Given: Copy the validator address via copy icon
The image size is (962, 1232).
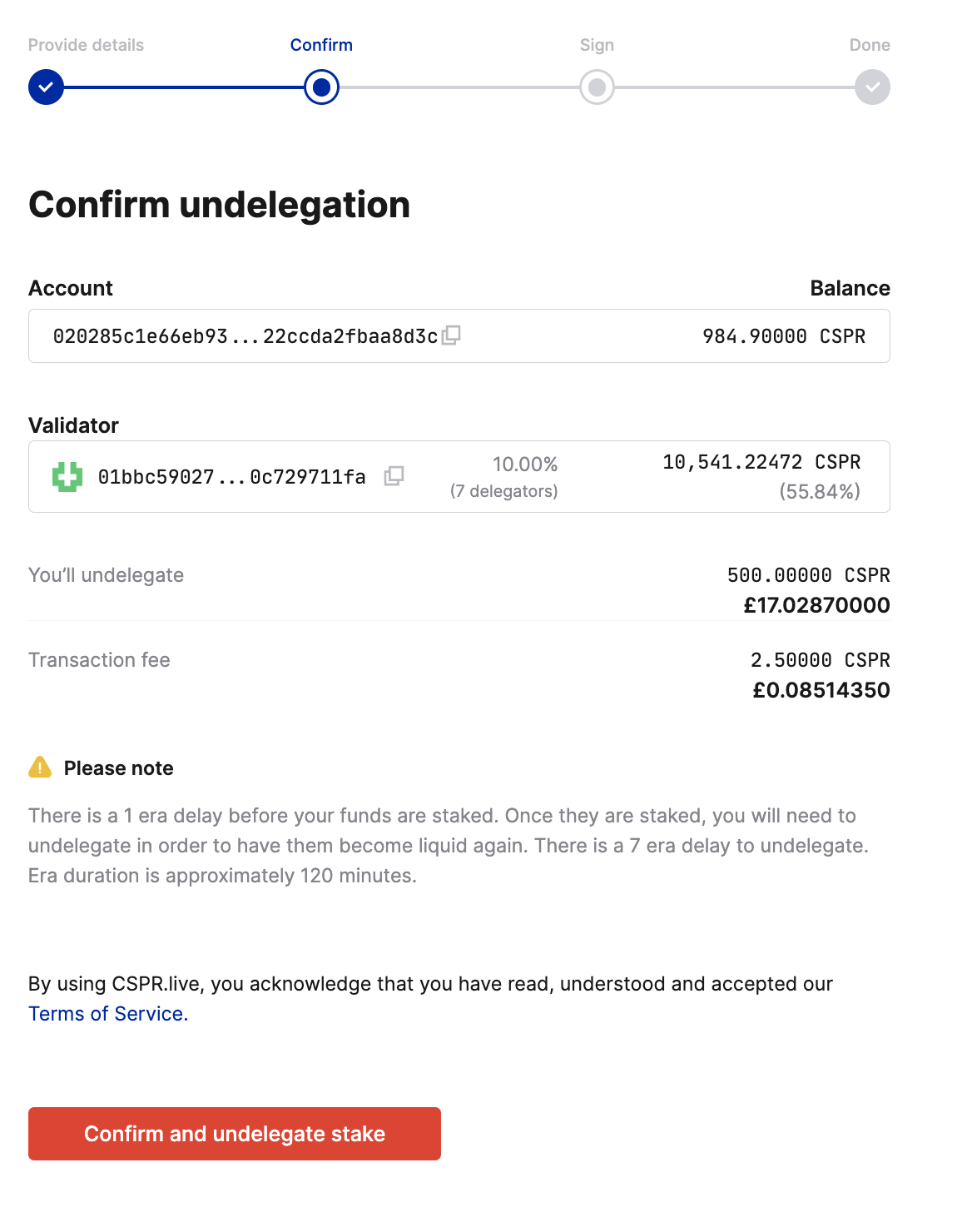Looking at the screenshot, I should click(394, 476).
